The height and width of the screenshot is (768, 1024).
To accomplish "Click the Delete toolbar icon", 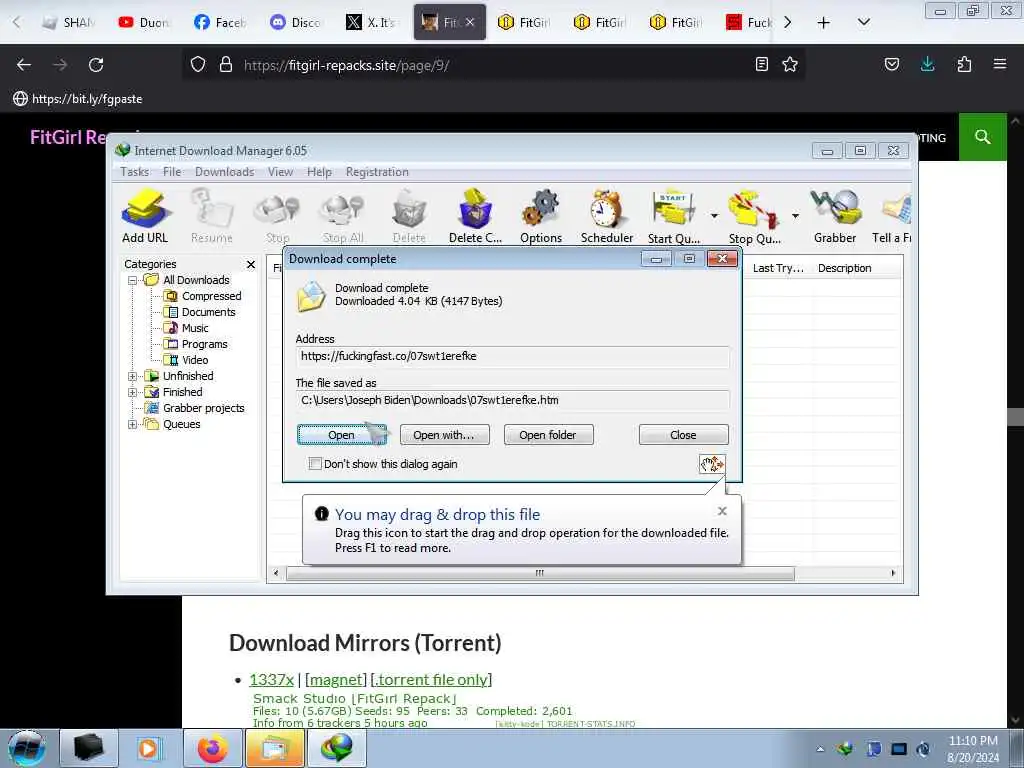I will [x=409, y=216].
